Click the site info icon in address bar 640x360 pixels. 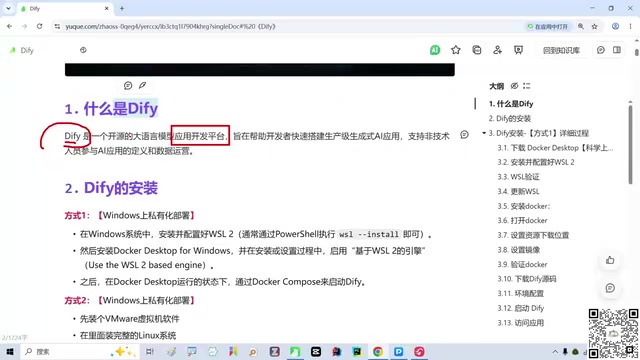pos(57,26)
